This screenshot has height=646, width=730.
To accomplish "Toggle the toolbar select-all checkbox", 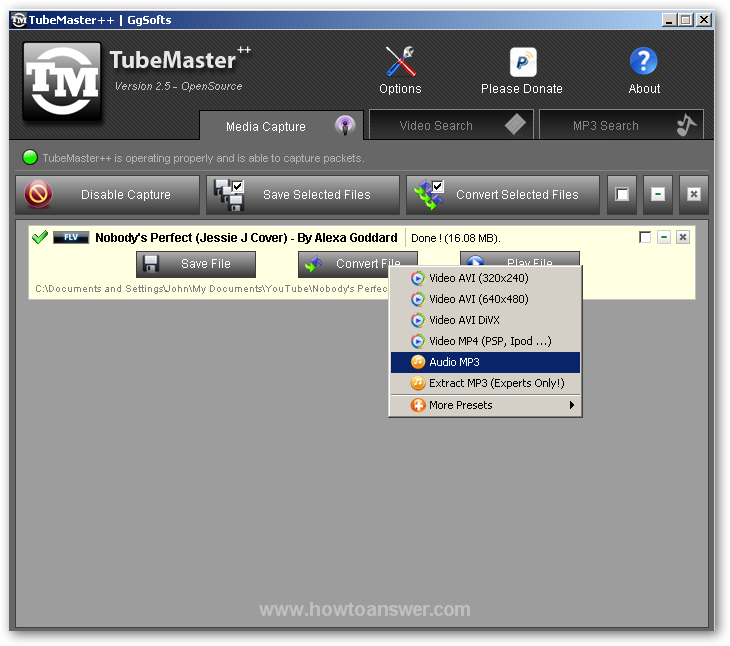I will (x=622, y=195).
